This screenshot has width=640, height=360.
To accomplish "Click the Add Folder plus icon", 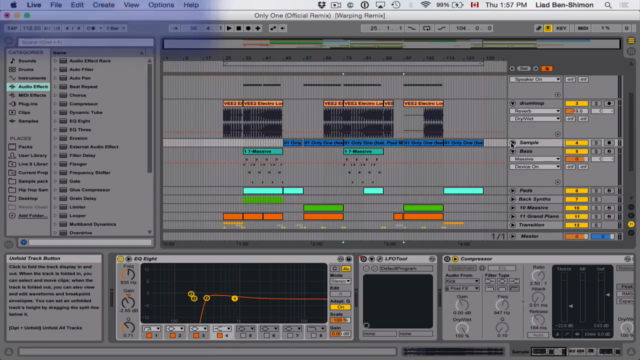I will coord(12,216).
